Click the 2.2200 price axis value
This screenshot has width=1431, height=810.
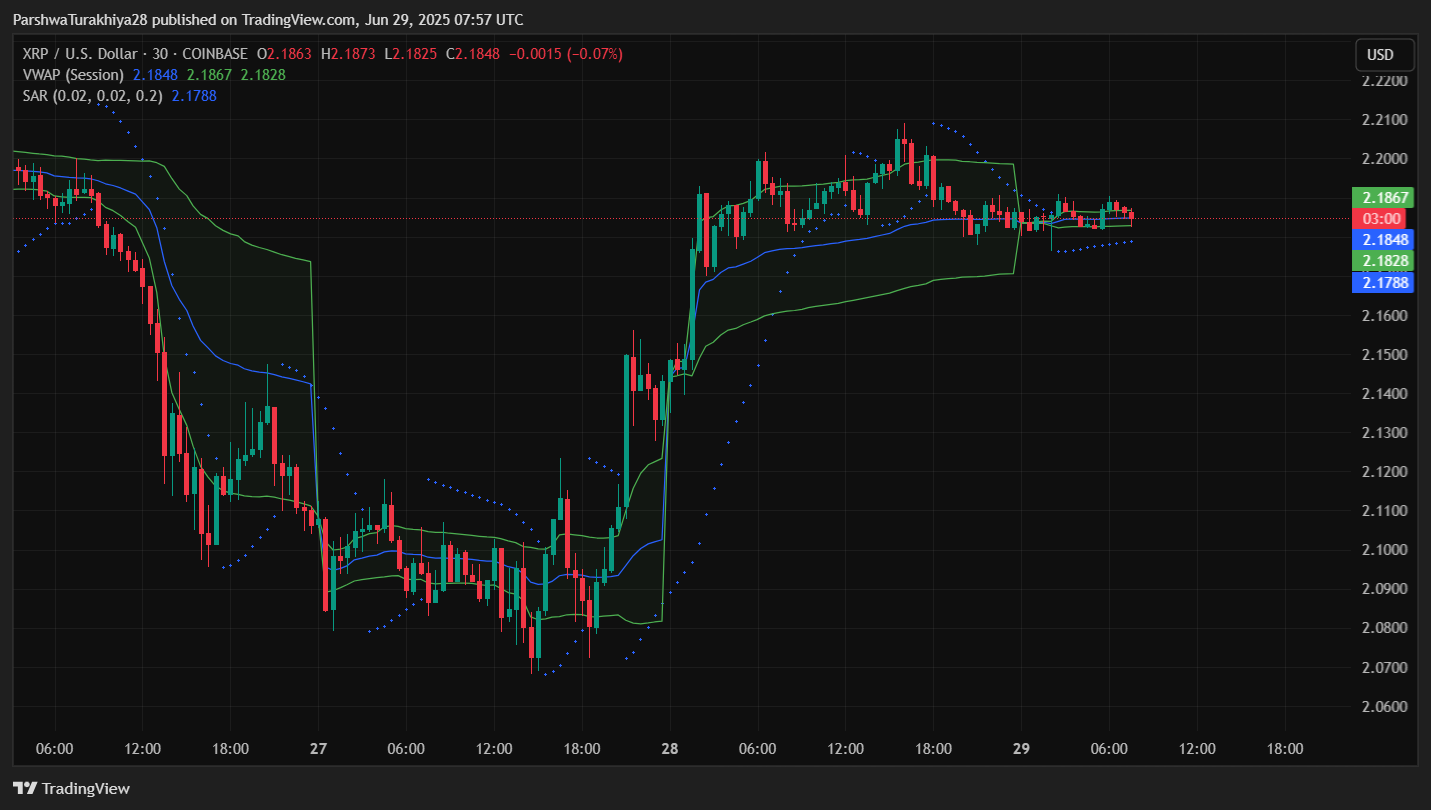(1385, 81)
